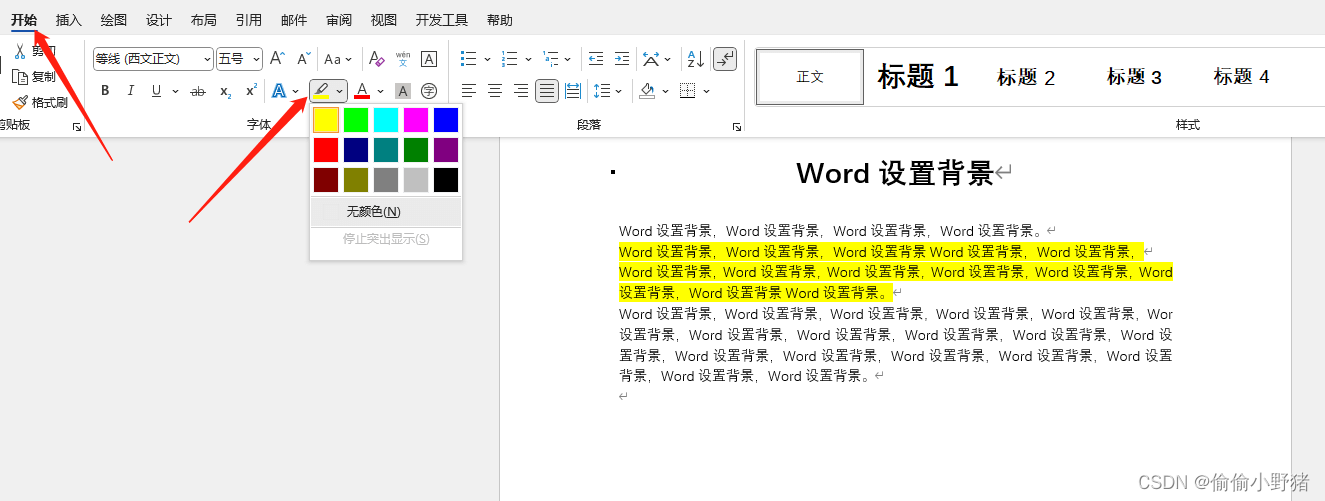
Task: Apply paragraph shading with the paint bucket
Action: (647, 91)
